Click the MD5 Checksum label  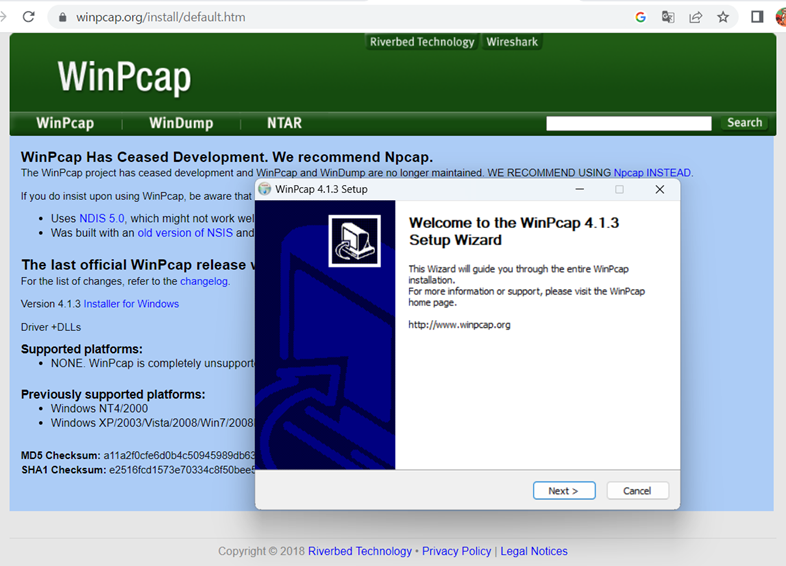(61, 455)
